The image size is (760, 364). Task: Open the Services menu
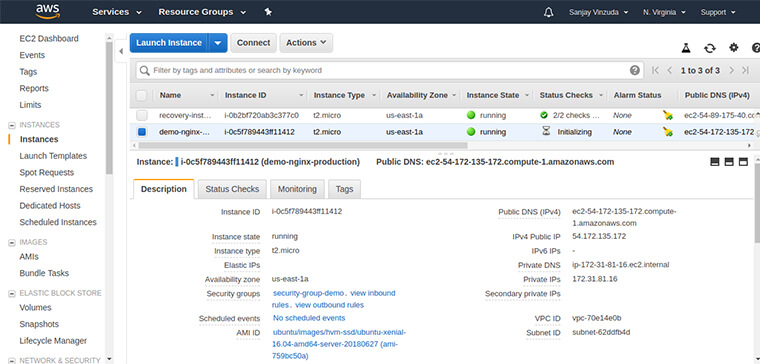117,12
